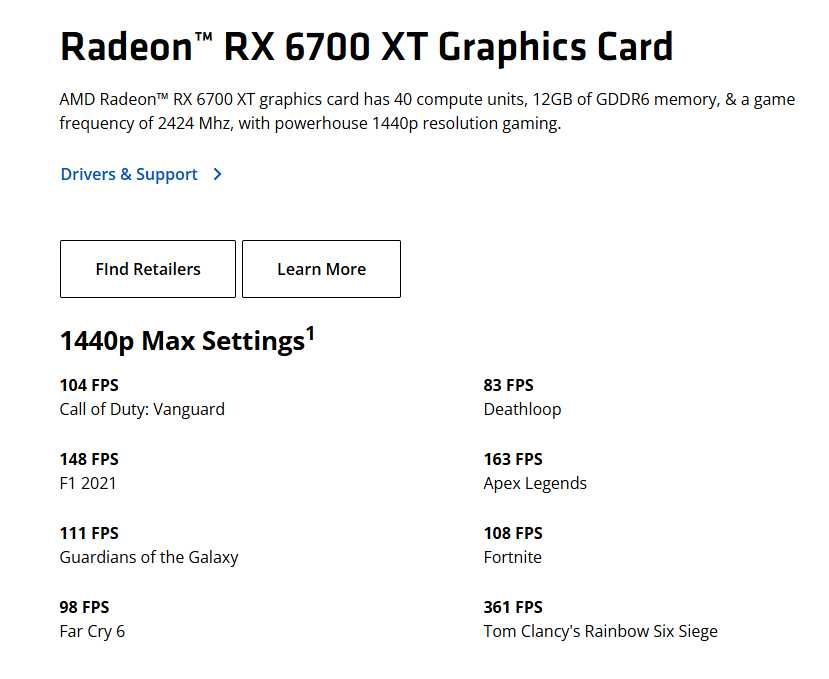The image size is (829, 679).
Task: Click the Radeon RX 6700 XT page title
Action: pos(366,47)
